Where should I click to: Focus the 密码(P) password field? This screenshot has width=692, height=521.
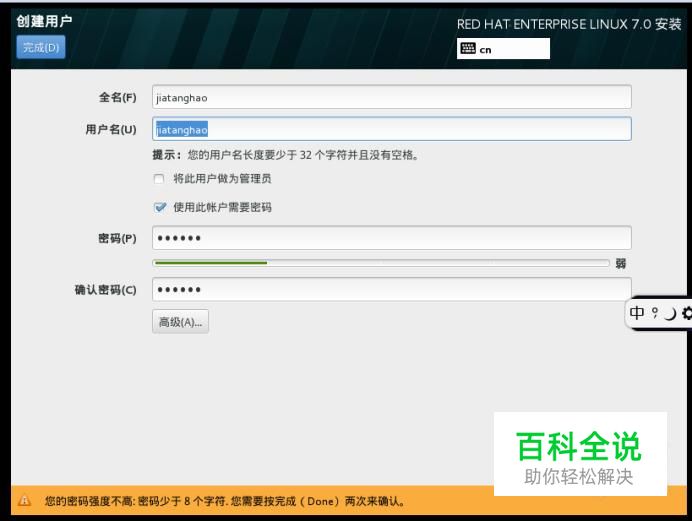391,238
